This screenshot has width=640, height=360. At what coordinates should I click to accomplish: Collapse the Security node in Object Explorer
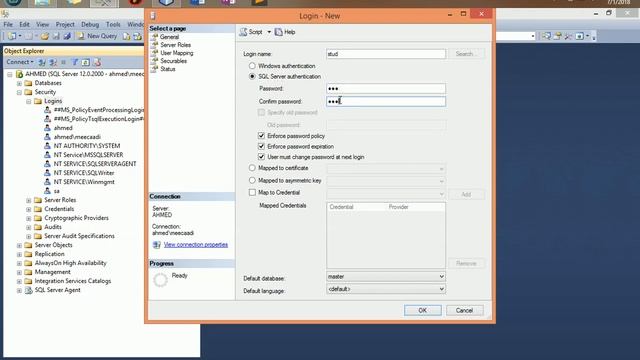click(19, 92)
